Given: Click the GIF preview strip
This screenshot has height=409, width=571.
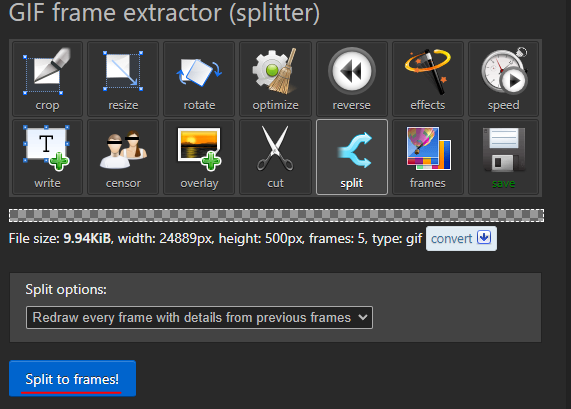Looking at the screenshot, I should [x=276, y=215].
